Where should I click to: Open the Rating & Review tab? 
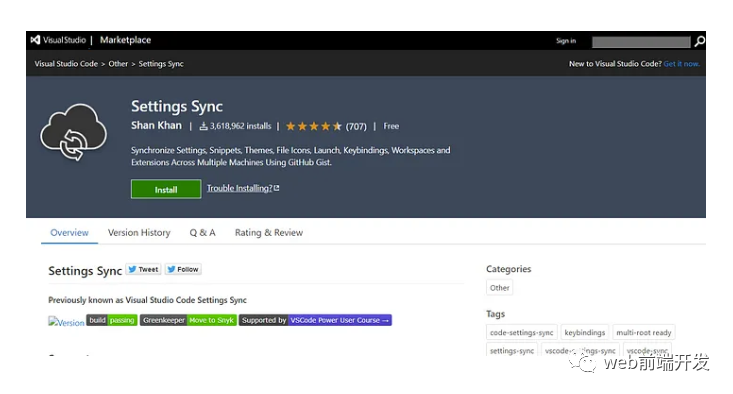click(x=269, y=232)
